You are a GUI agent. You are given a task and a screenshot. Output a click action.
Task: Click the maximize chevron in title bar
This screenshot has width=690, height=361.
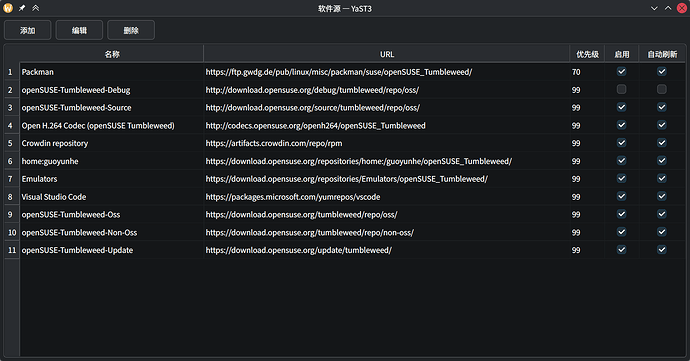(668, 8)
